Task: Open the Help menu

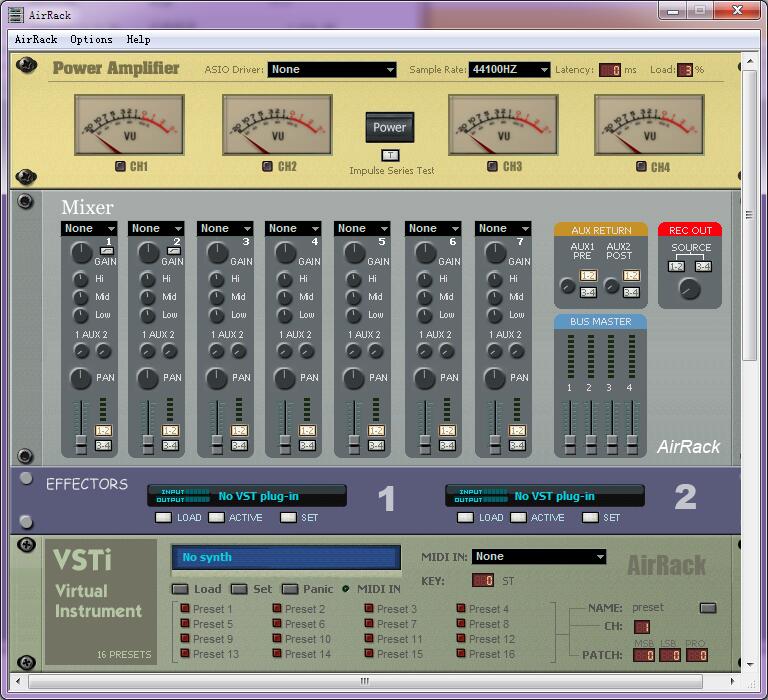Action: click(138, 40)
